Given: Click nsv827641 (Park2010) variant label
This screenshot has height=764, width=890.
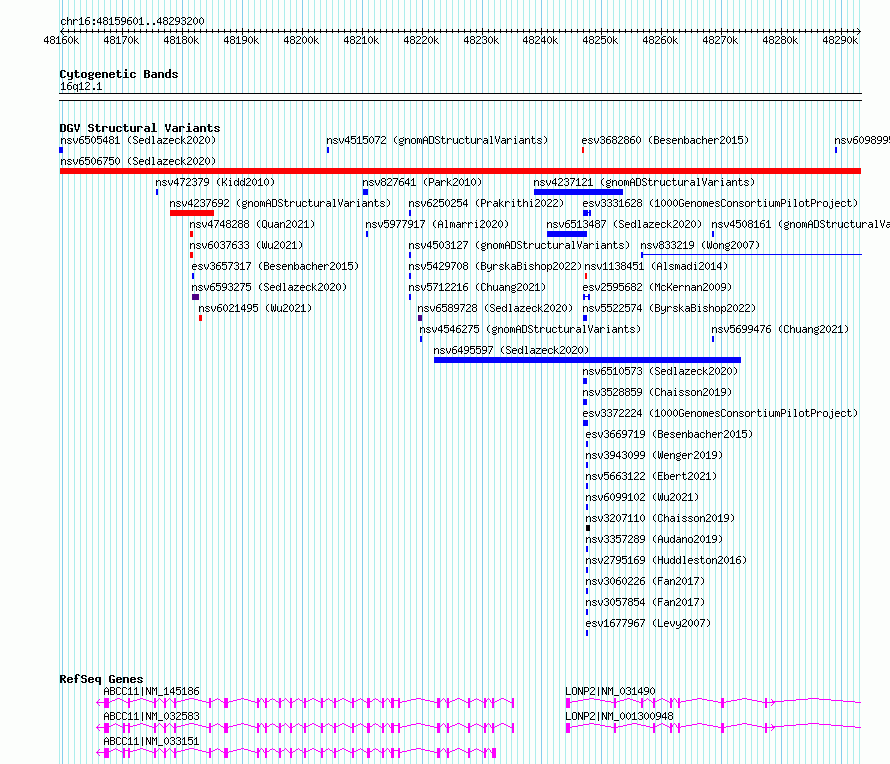Looking at the screenshot, I should tap(422, 182).
